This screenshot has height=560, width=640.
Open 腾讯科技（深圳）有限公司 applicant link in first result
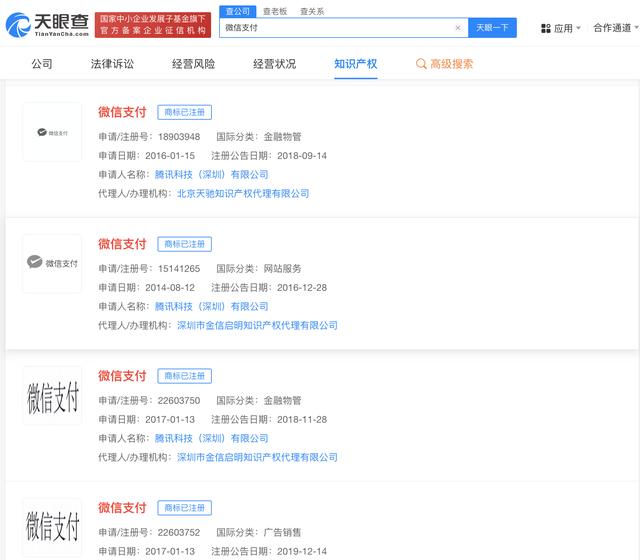point(211,174)
